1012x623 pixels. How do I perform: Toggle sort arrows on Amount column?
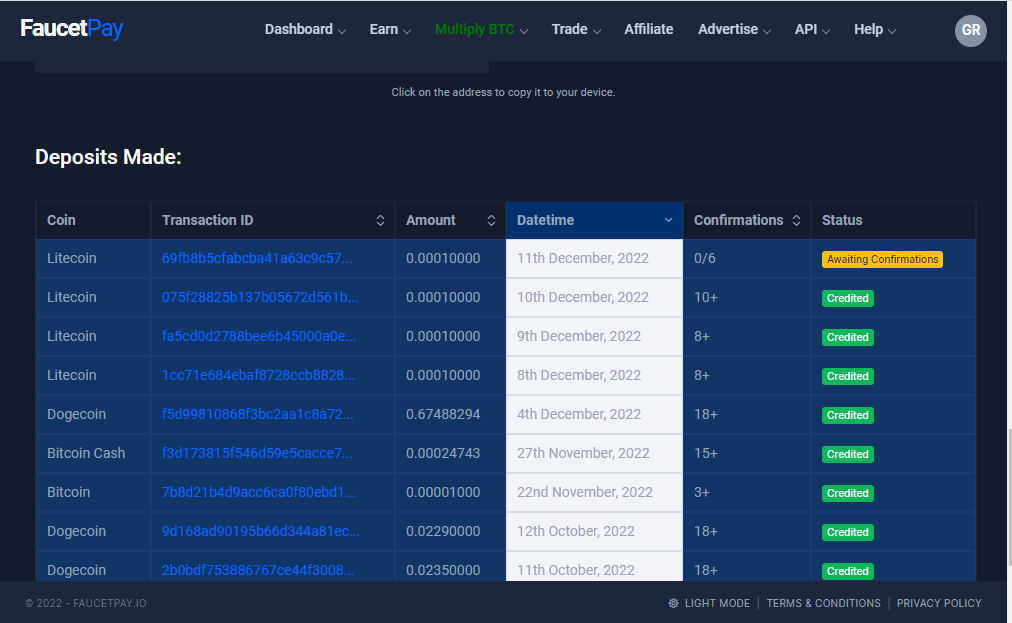click(x=491, y=220)
